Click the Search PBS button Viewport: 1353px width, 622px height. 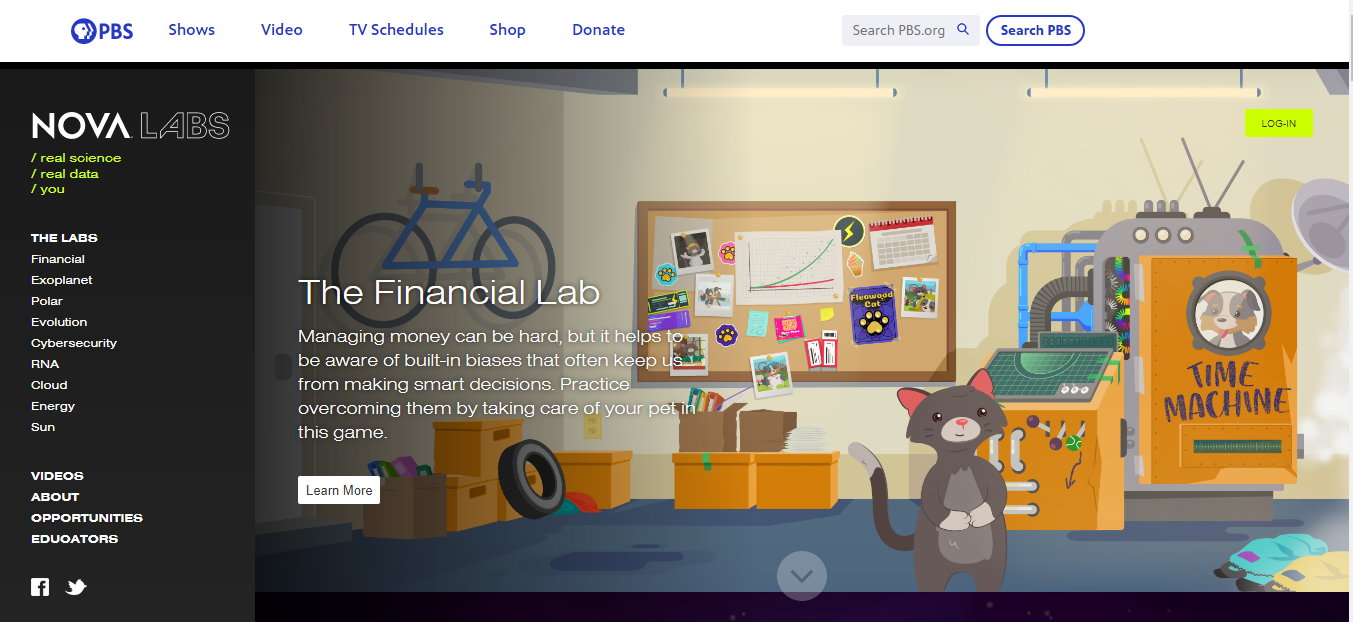click(1035, 30)
